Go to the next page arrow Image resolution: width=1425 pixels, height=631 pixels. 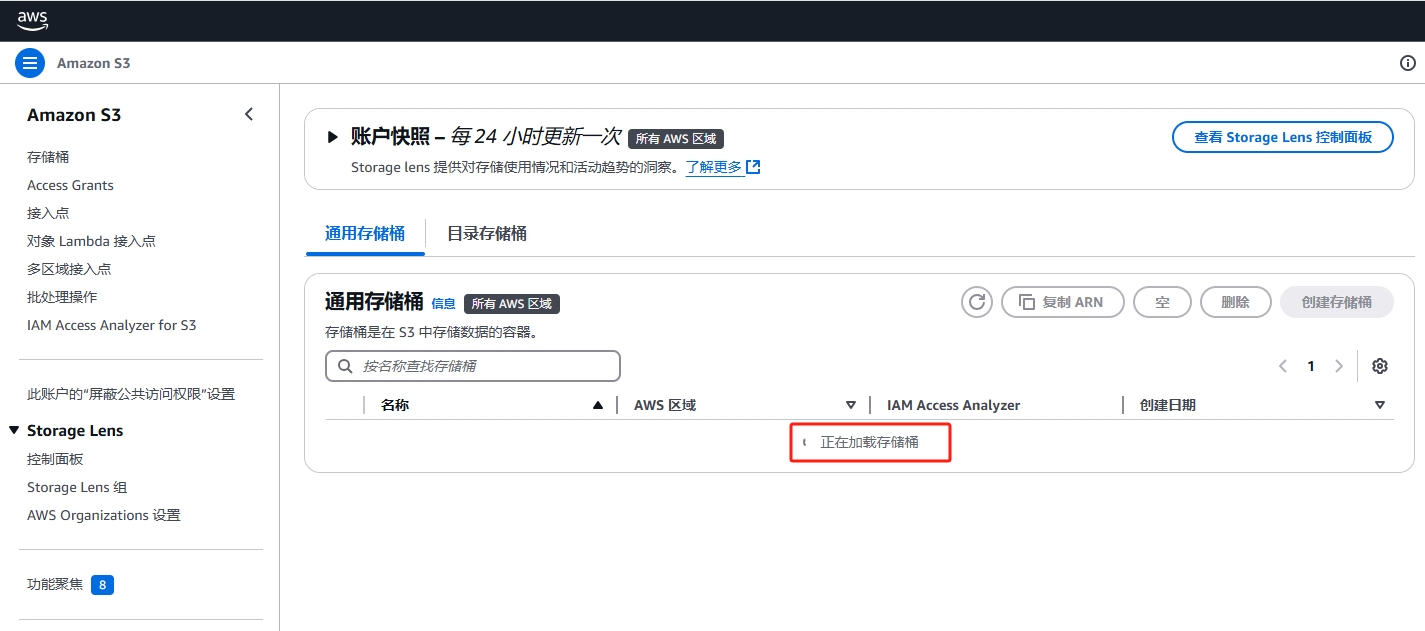[1339, 366]
